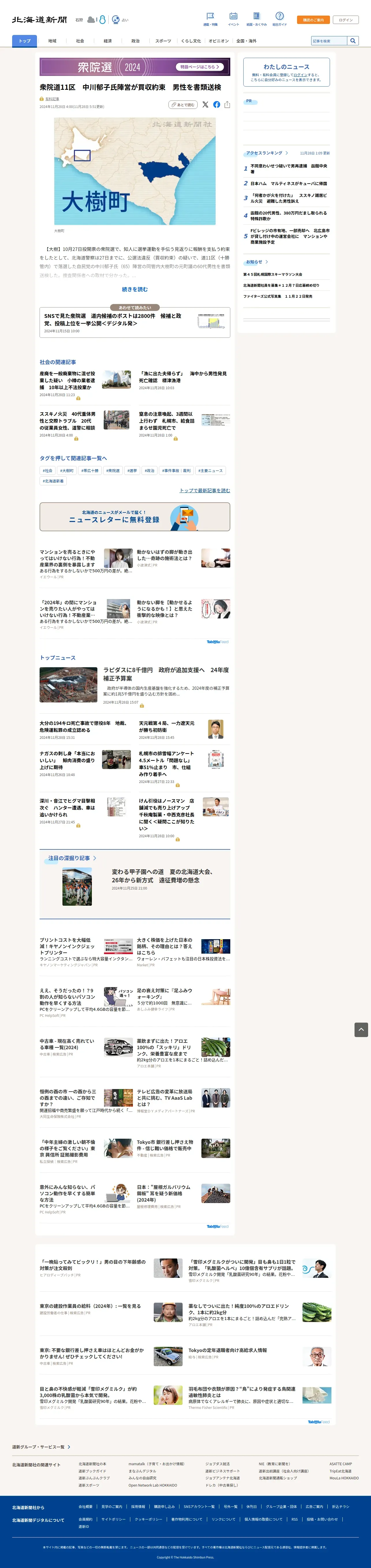Select the 全国・海外 navigation tab
Screen dimensions: 371x1568
point(246,41)
